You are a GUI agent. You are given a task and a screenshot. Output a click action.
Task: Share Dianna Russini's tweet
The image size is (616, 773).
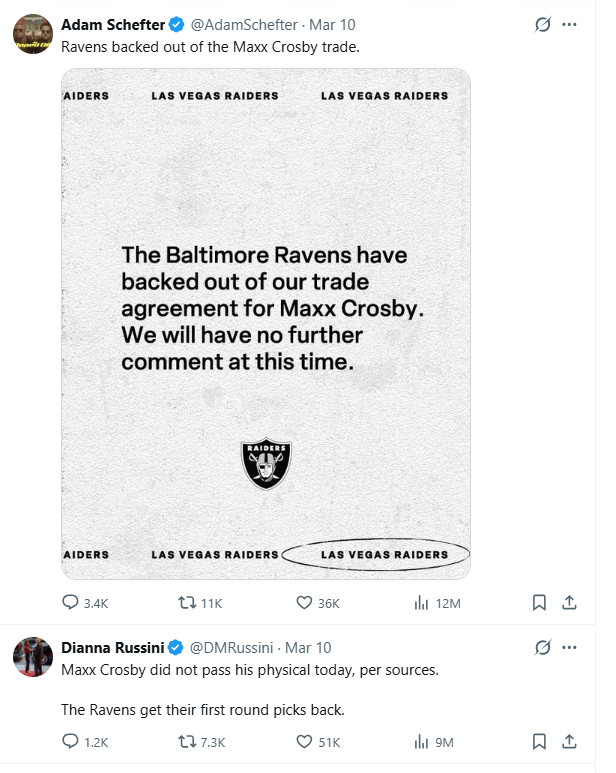pyautogui.click(x=569, y=742)
